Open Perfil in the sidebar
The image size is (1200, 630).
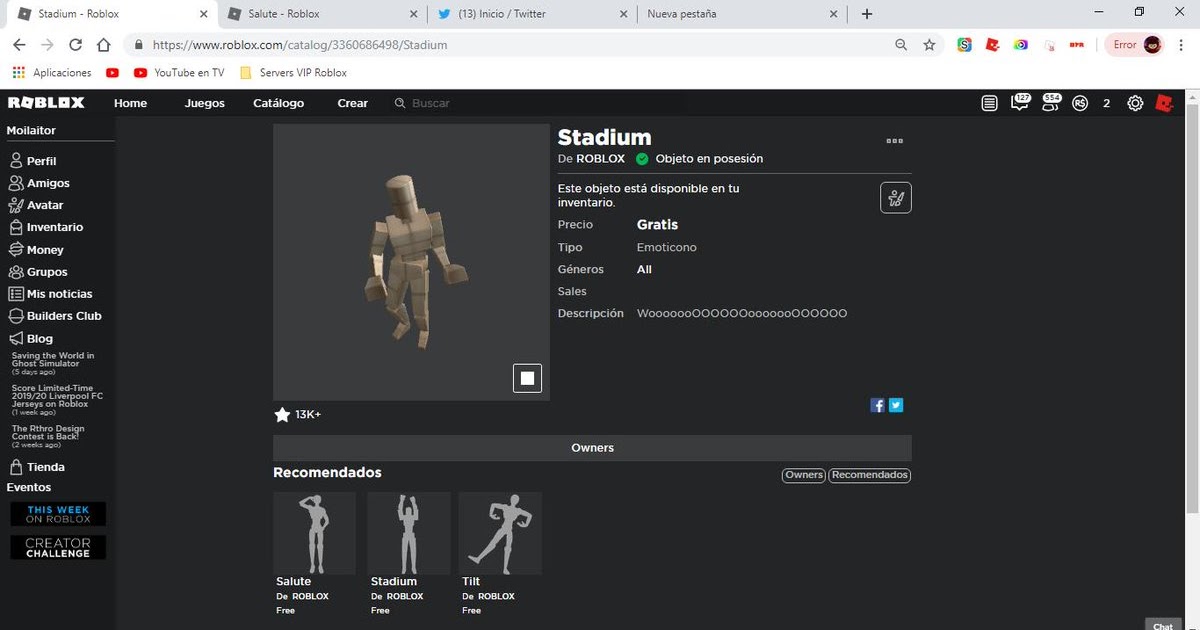click(x=33, y=161)
